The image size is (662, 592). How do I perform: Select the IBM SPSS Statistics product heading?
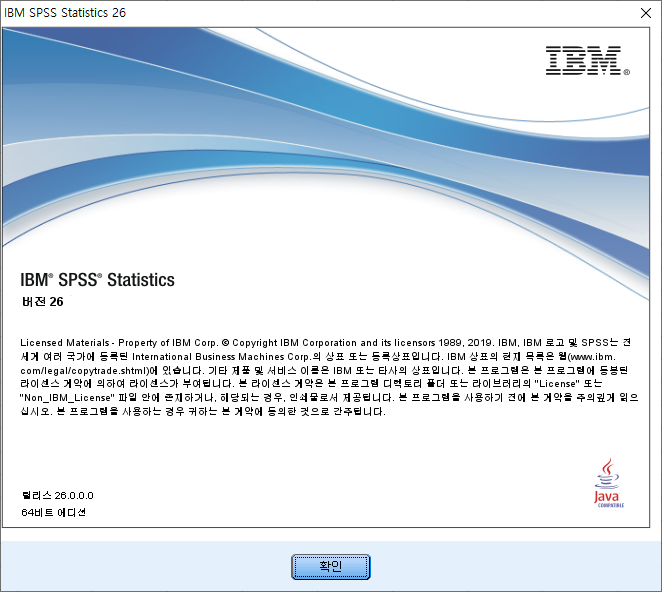[98, 280]
